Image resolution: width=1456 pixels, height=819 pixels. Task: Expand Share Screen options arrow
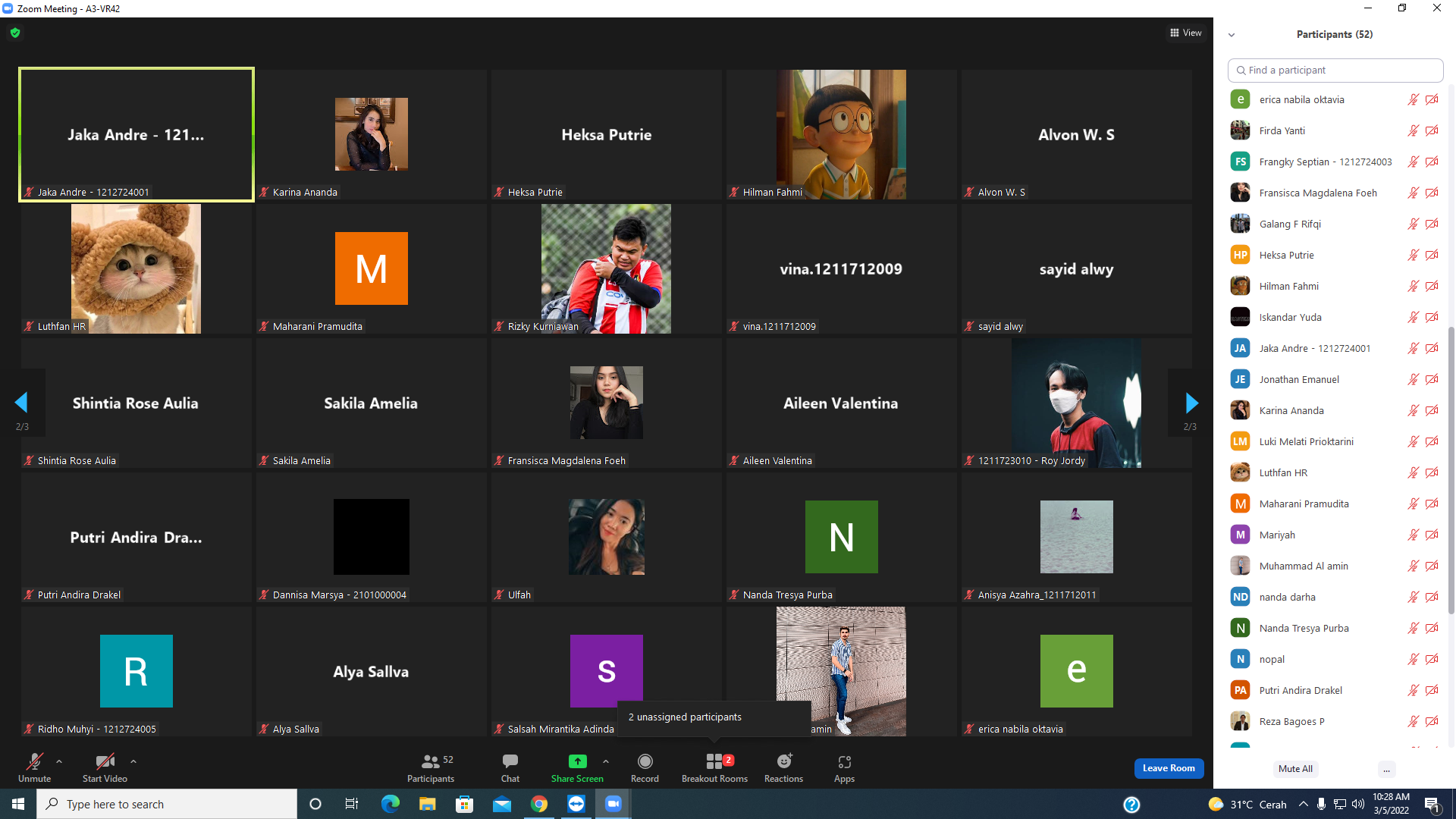(606, 761)
